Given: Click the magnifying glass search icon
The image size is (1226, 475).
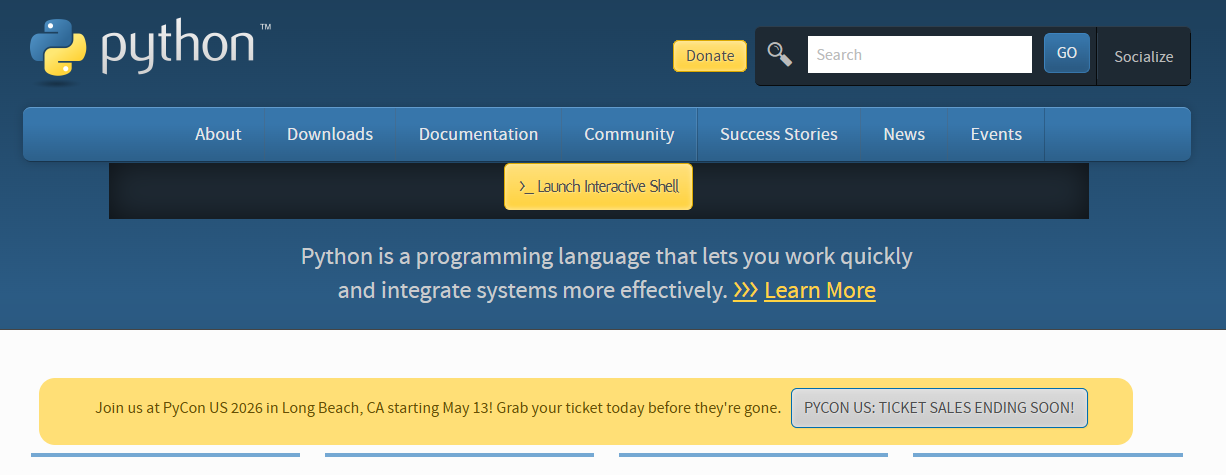Looking at the screenshot, I should (780, 55).
